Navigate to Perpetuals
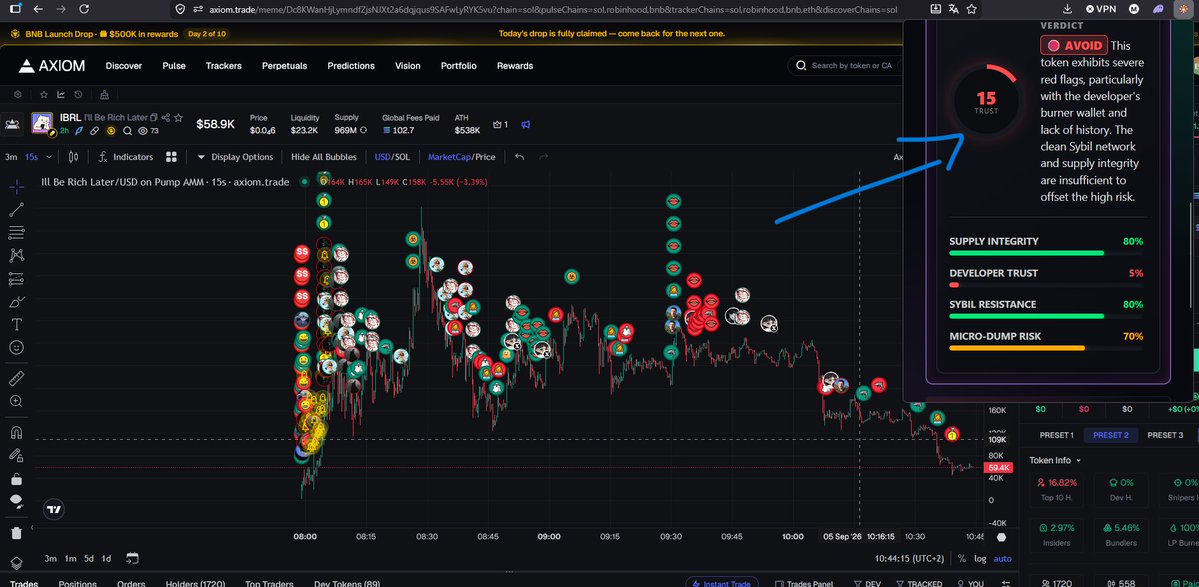This screenshot has width=1199, height=587. (284, 66)
